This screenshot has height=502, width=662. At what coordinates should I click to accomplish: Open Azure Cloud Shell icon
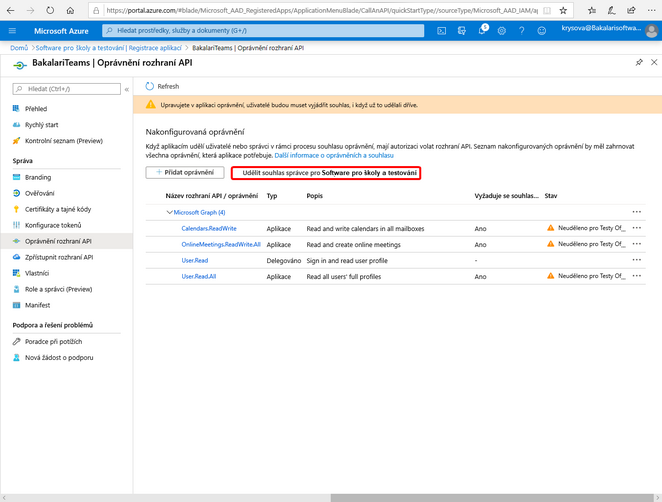tap(441, 31)
